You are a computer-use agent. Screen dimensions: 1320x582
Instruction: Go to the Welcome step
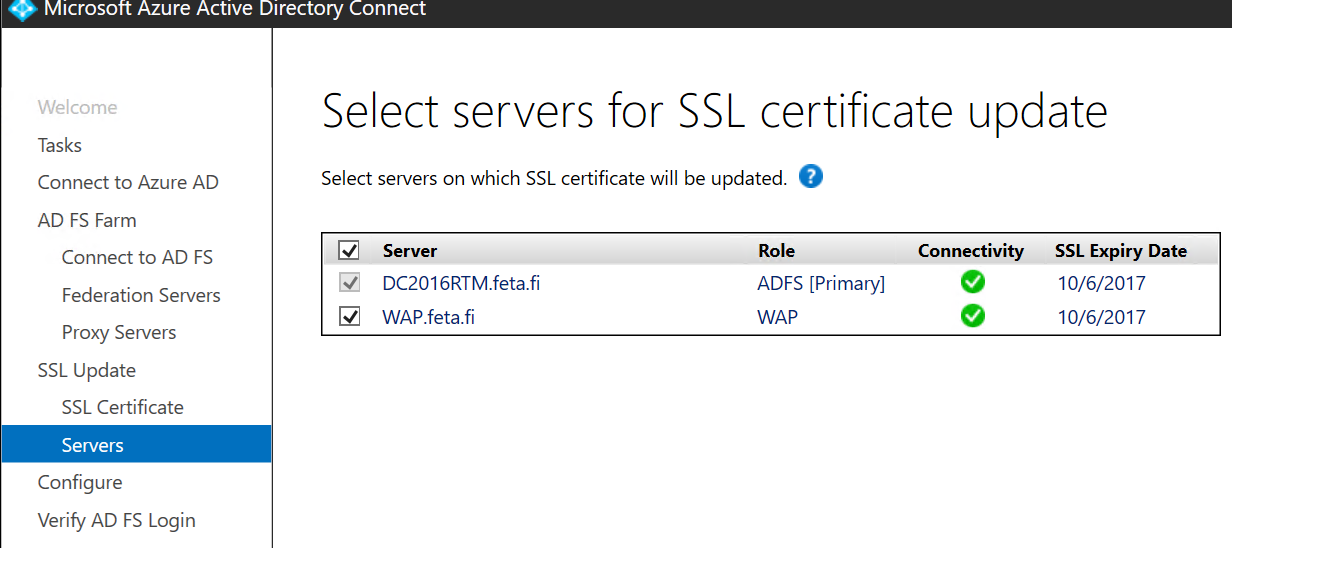coord(77,107)
